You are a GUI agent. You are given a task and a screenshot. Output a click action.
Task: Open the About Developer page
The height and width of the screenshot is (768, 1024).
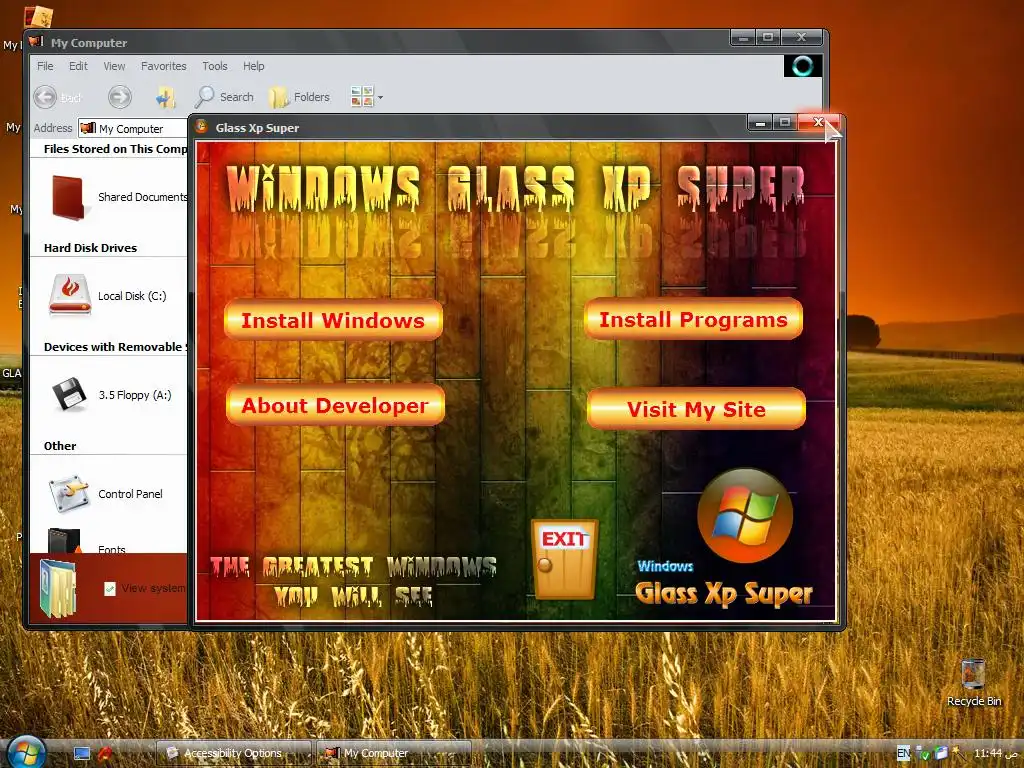click(335, 406)
